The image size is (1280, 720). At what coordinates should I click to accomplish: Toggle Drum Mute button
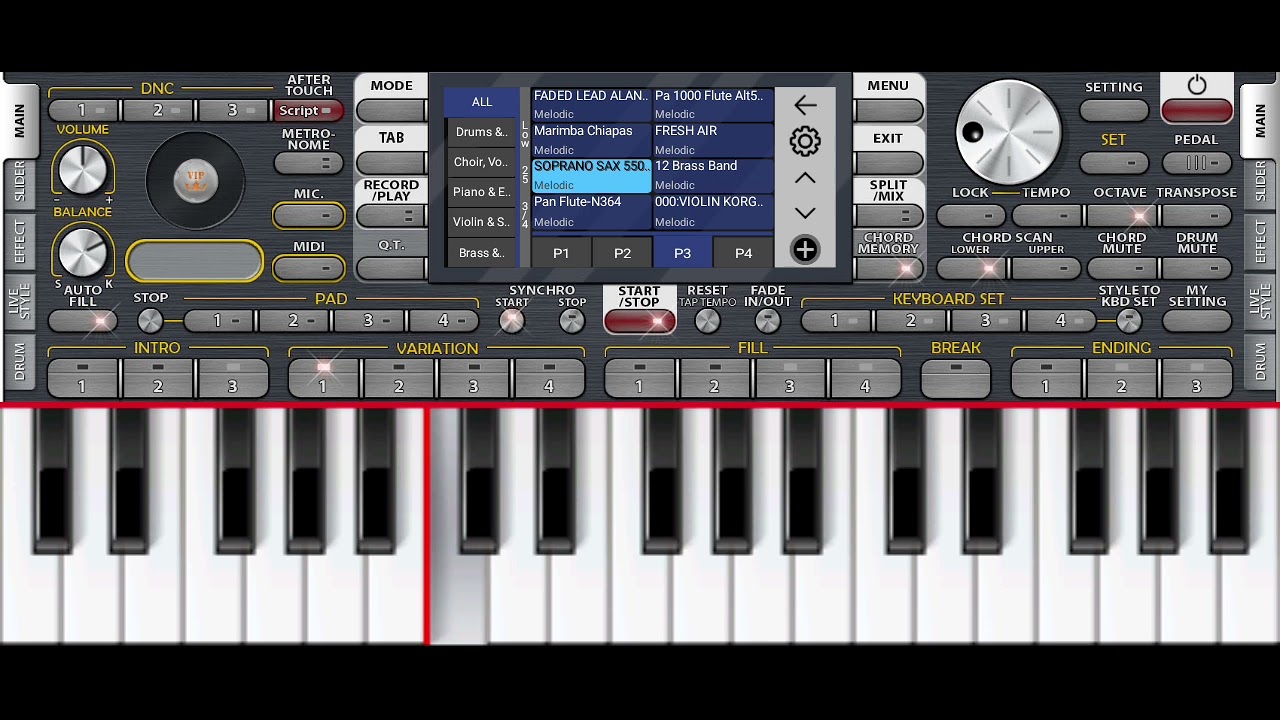tap(1197, 268)
